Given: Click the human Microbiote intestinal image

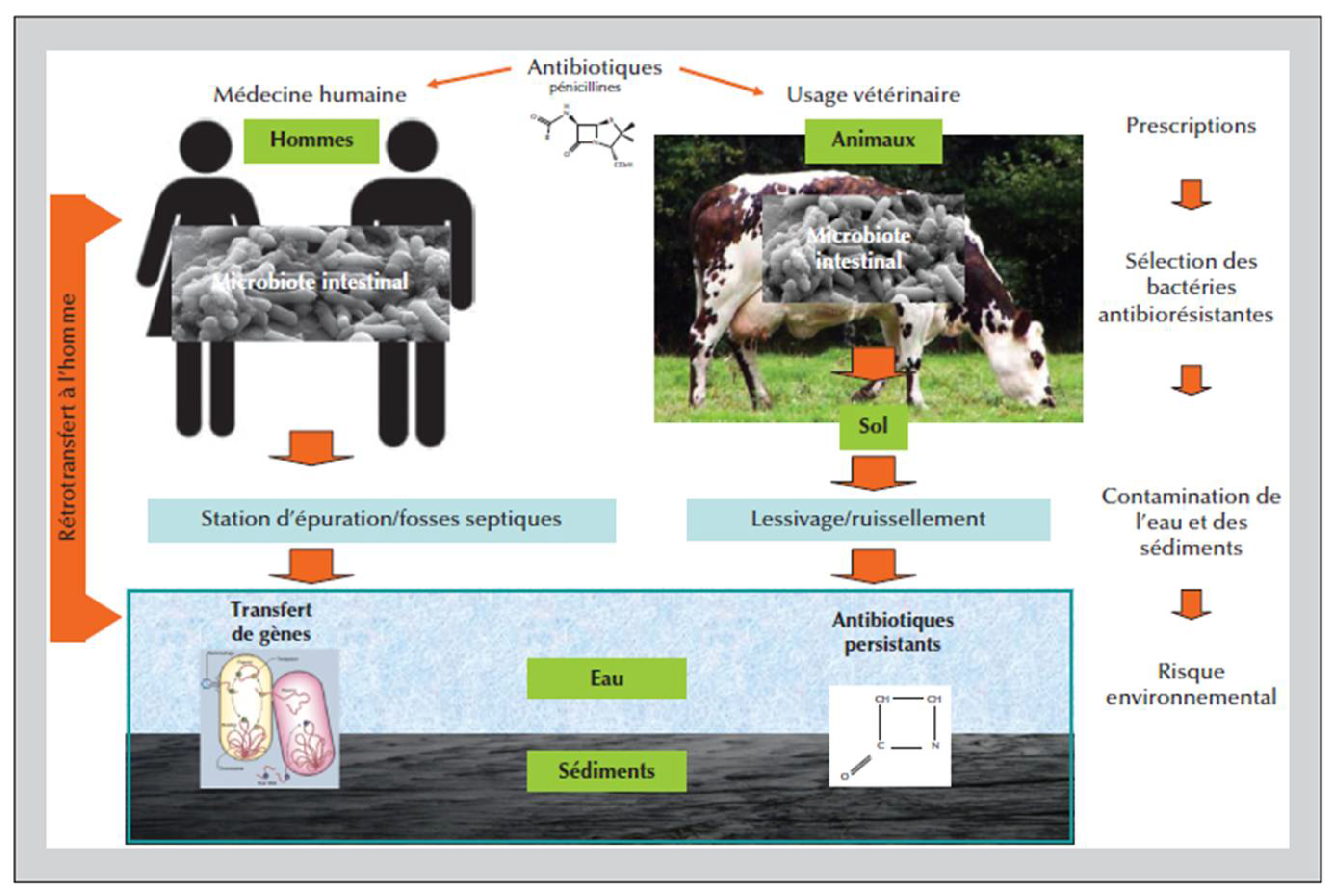Looking at the screenshot, I should pyautogui.click(x=311, y=283).
